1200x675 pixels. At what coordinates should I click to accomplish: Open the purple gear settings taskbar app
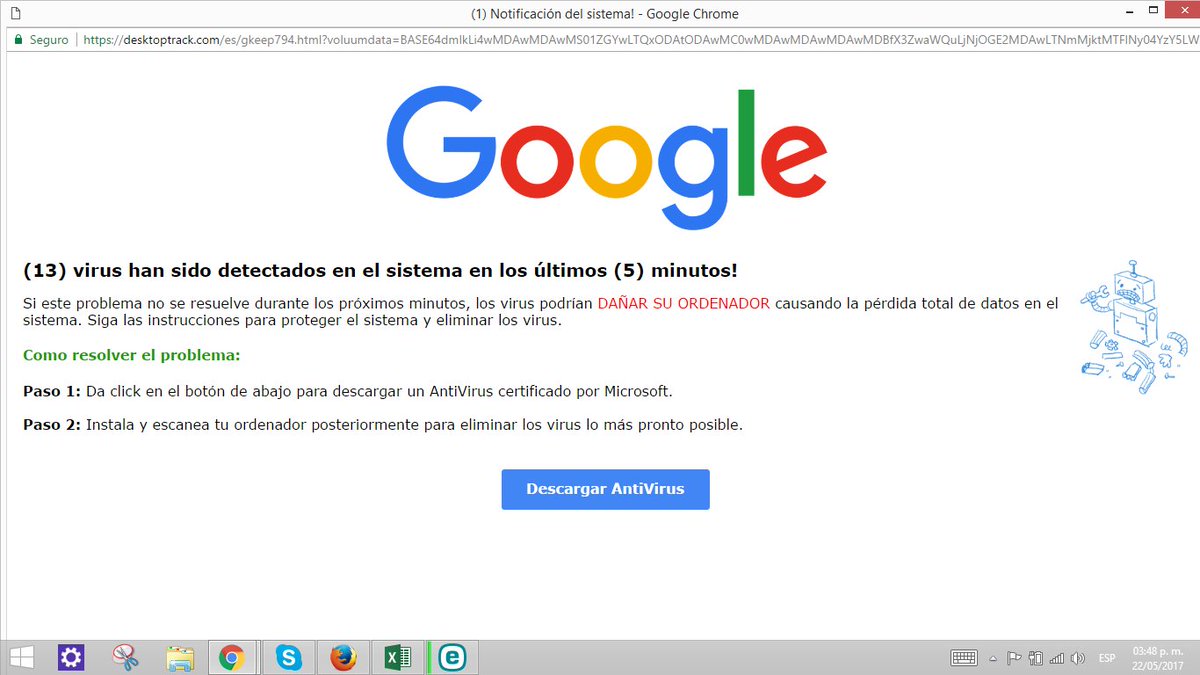pyautogui.click(x=71, y=657)
